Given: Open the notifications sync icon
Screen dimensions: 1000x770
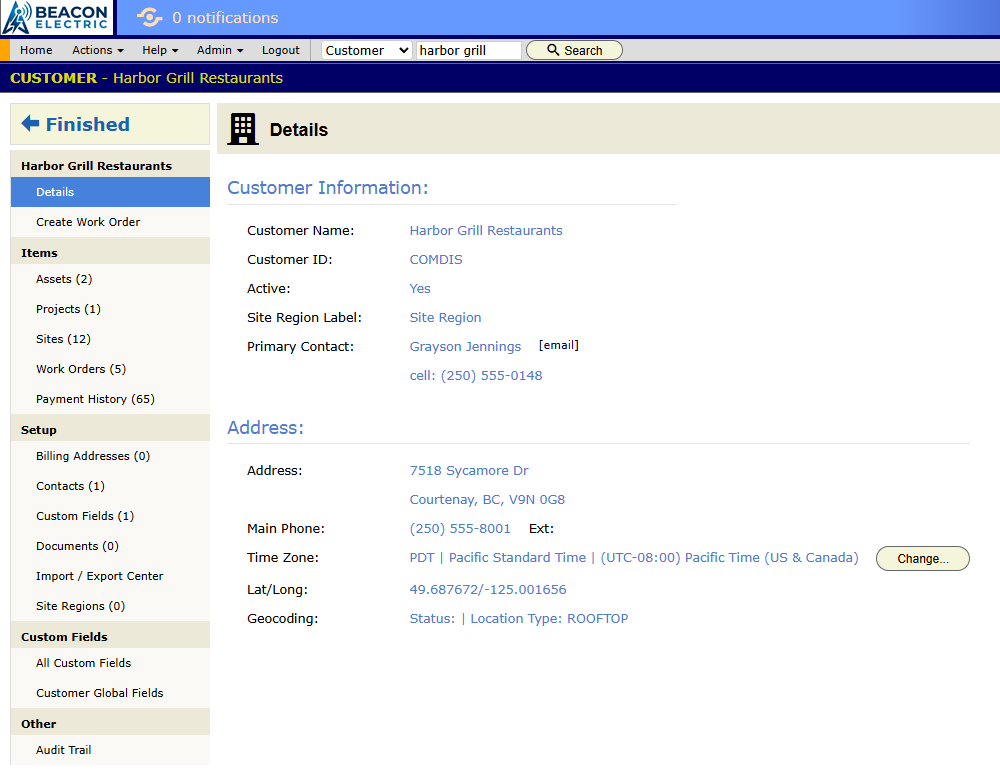Looking at the screenshot, I should (x=150, y=17).
